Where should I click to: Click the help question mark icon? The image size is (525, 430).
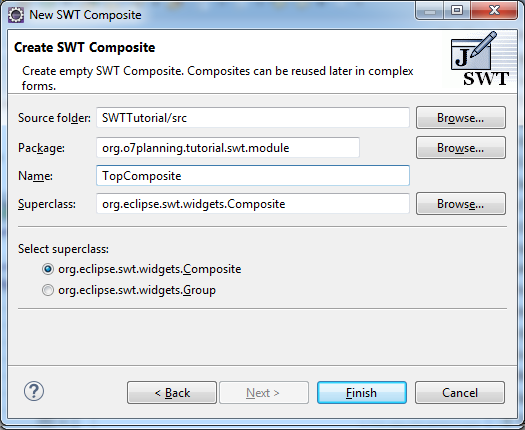pyautogui.click(x=34, y=391)
